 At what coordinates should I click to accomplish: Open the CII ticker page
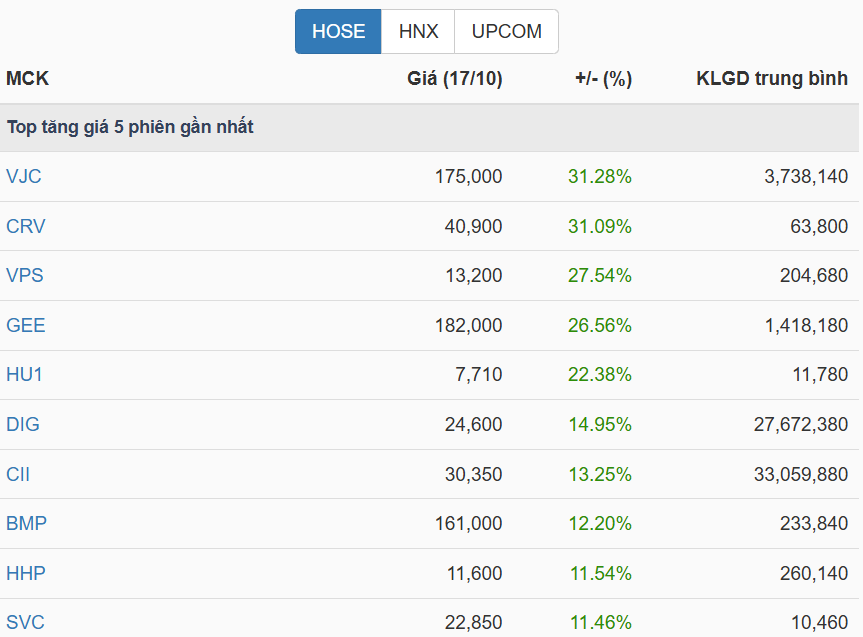(18, 474)
